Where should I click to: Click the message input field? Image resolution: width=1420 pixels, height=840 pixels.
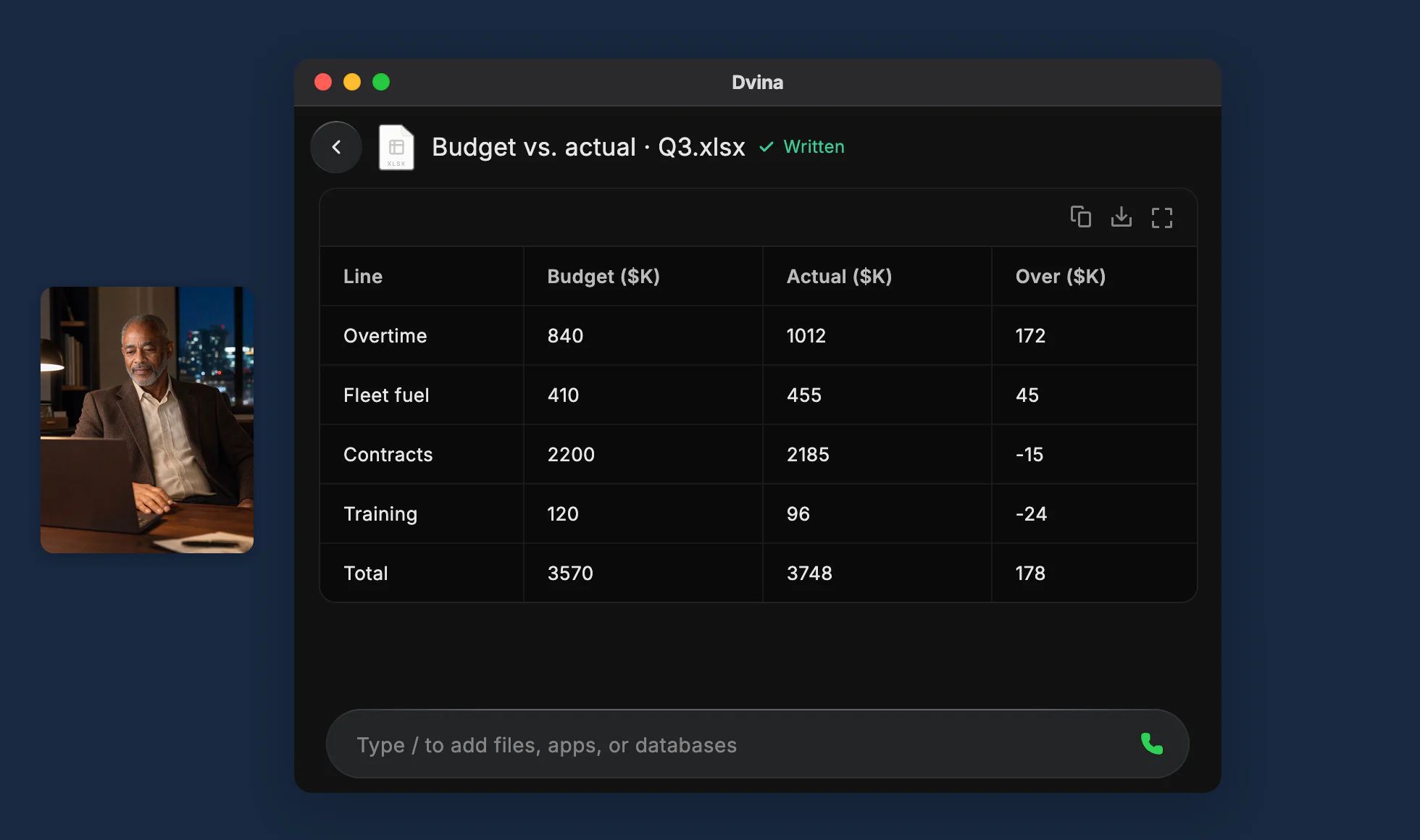pos(757,744)
